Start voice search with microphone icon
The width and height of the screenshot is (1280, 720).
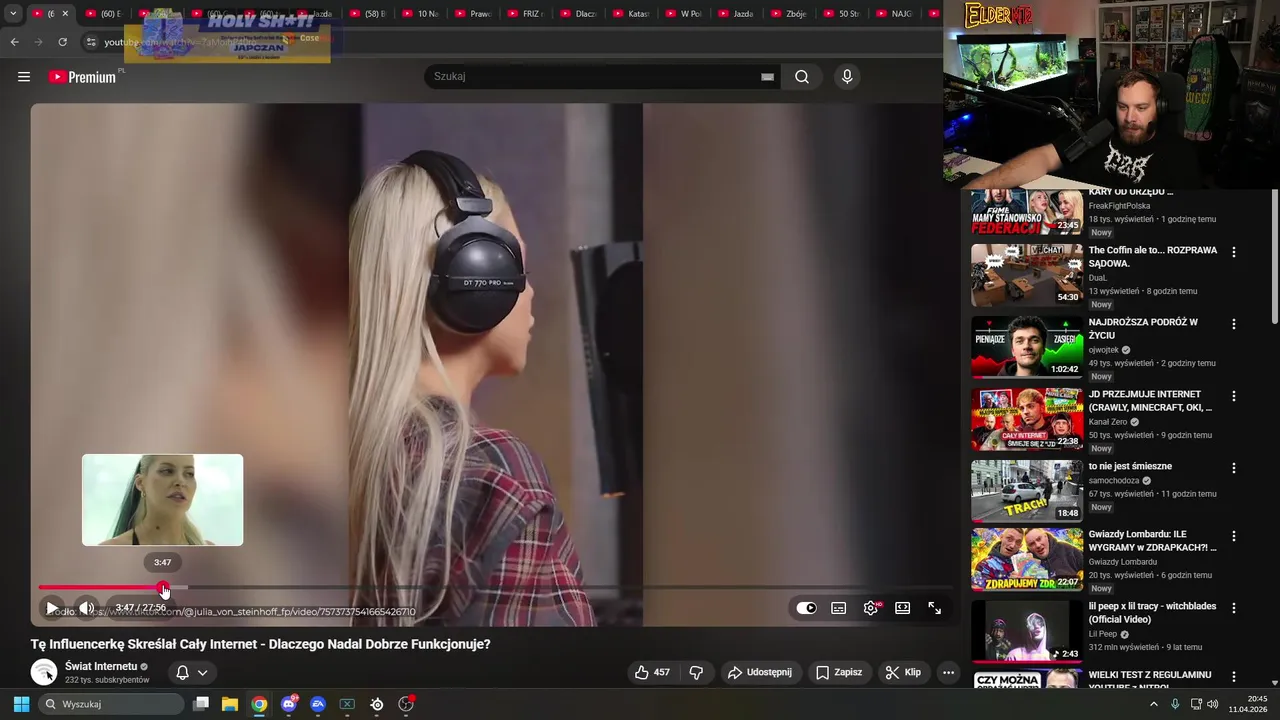tap(847, 77)
